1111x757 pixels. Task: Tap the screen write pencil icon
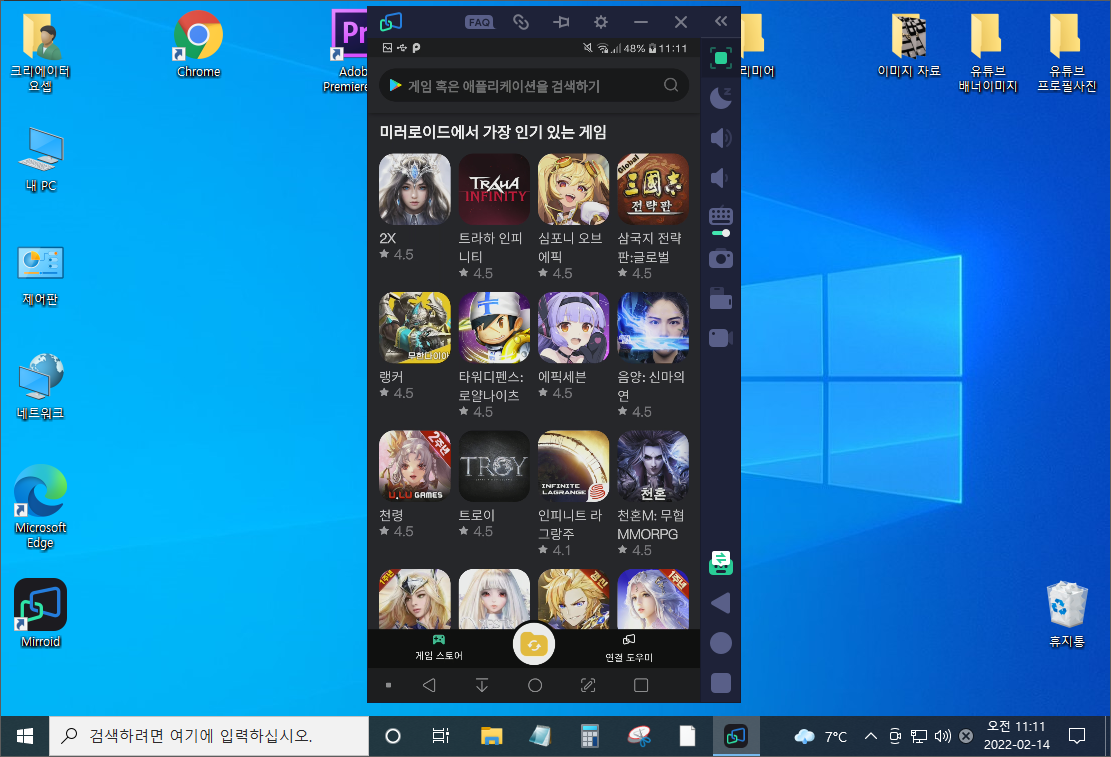[588, 685]
